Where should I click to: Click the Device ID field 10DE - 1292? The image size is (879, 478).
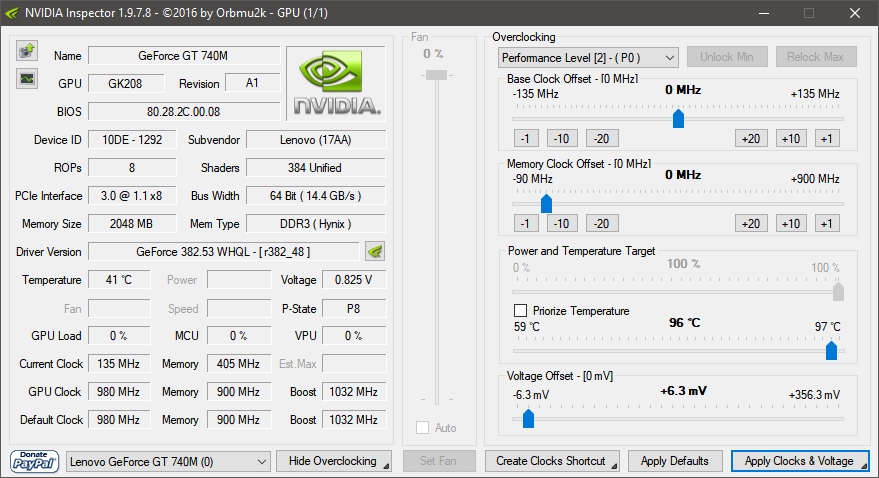132,140
